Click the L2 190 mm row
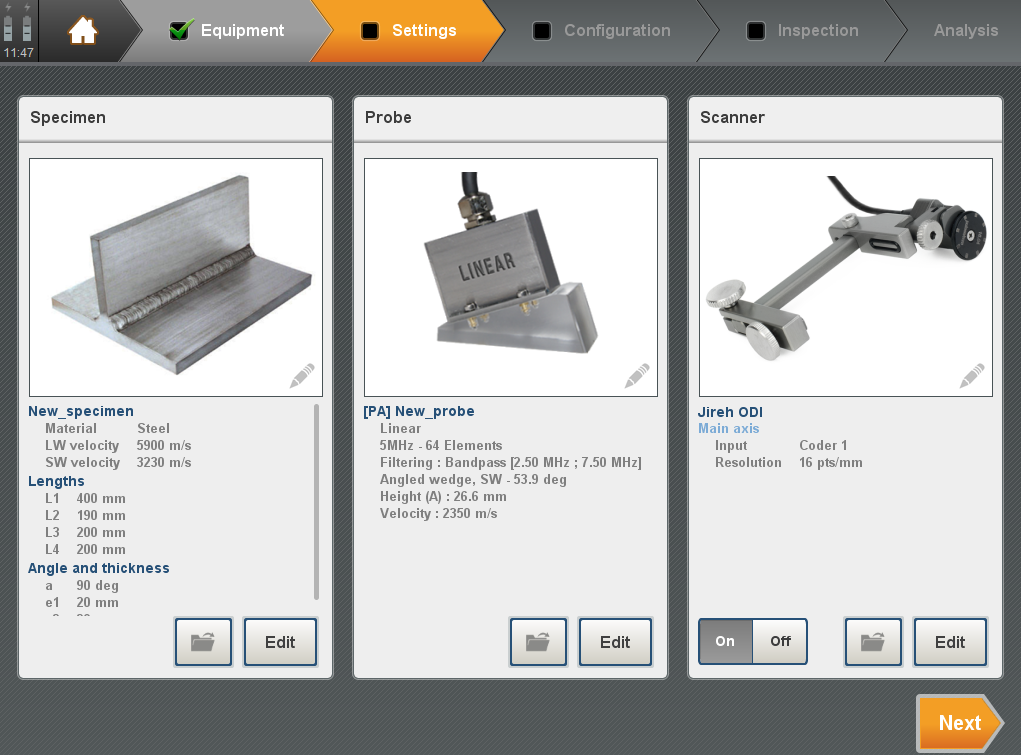Viewport: 1021px width, 755px height. [x=85, y=515]
